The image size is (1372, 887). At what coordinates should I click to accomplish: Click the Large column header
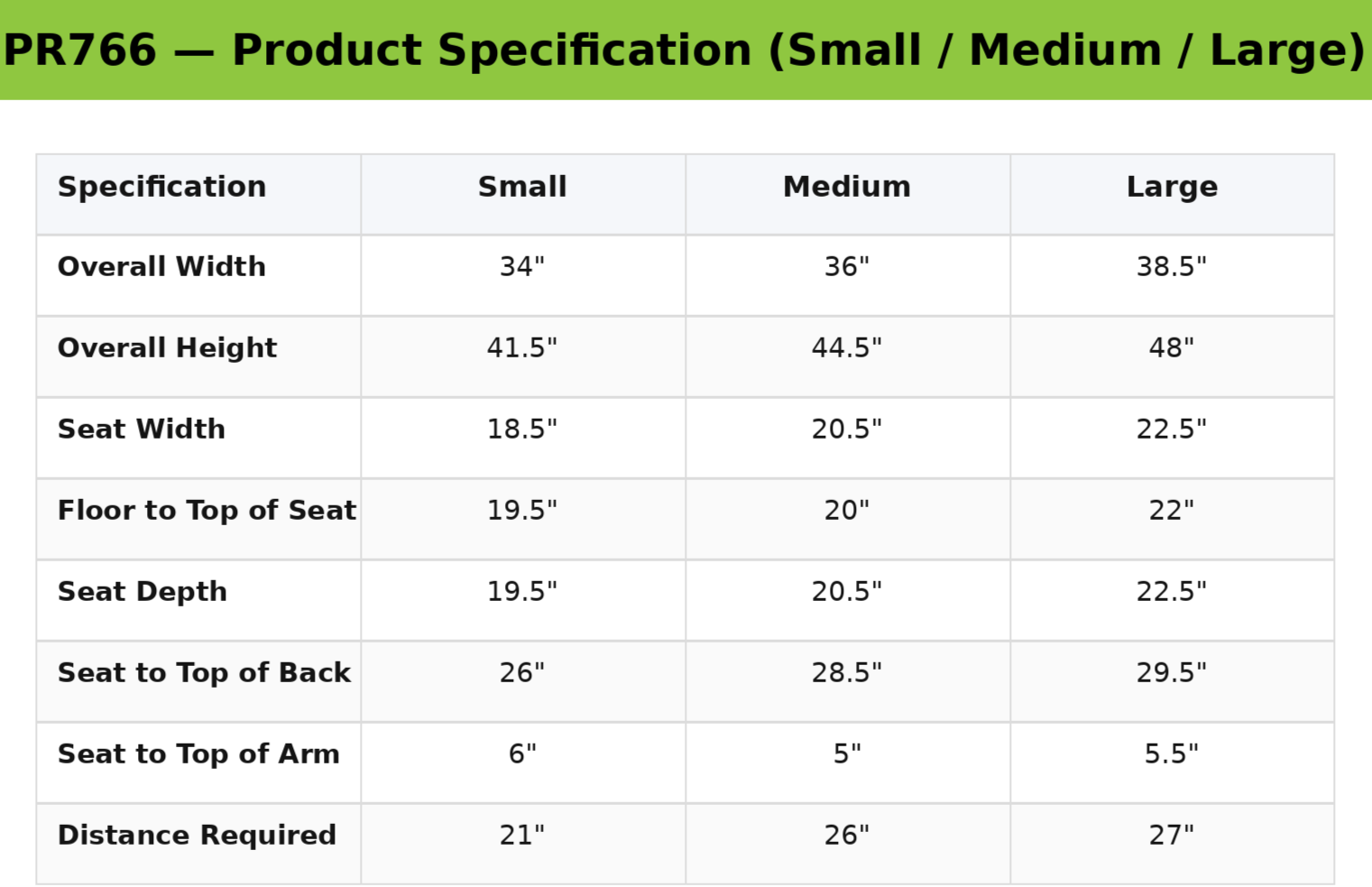(x=1172, y=187)
